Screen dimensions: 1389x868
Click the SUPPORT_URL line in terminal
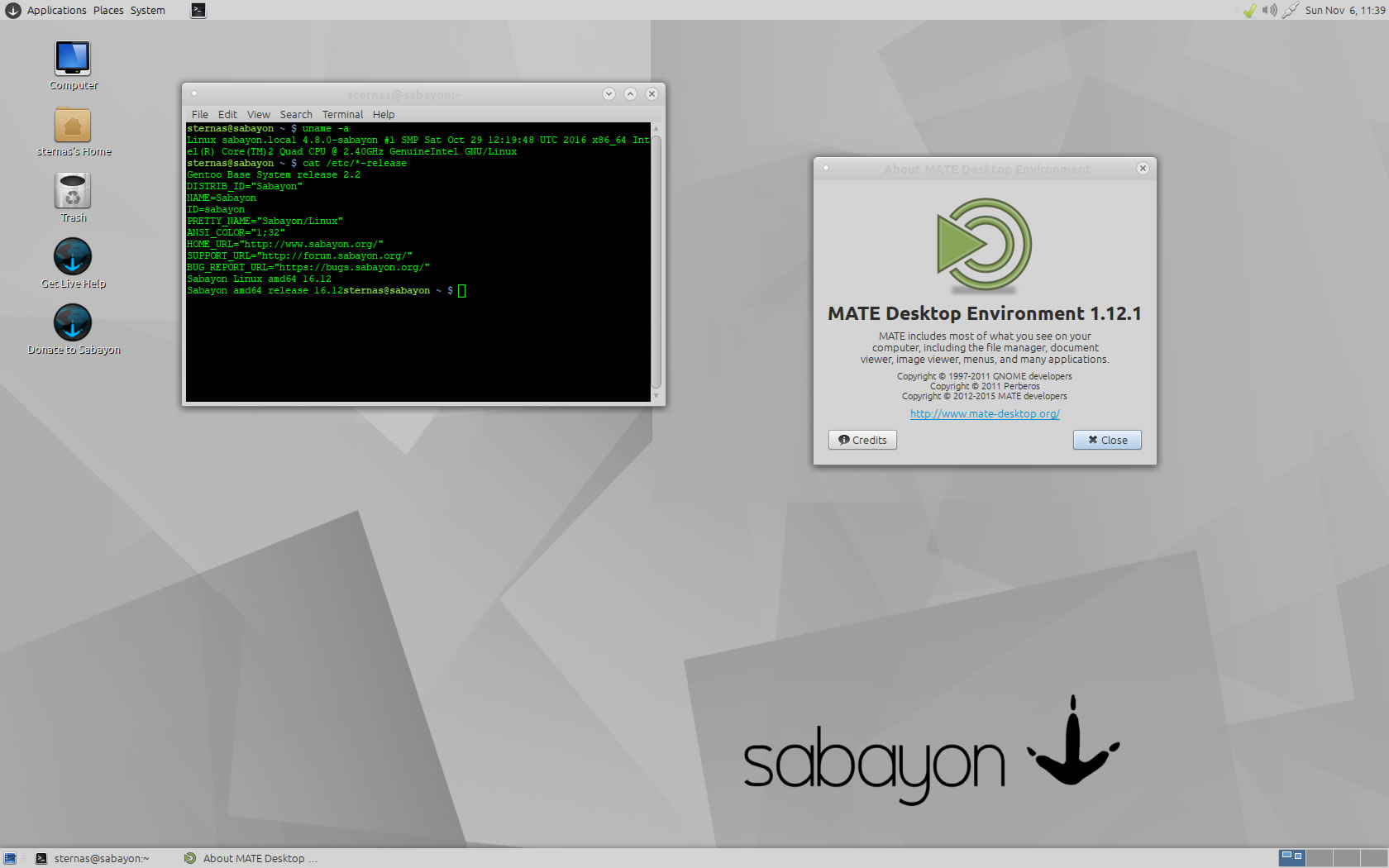[299, 256]
